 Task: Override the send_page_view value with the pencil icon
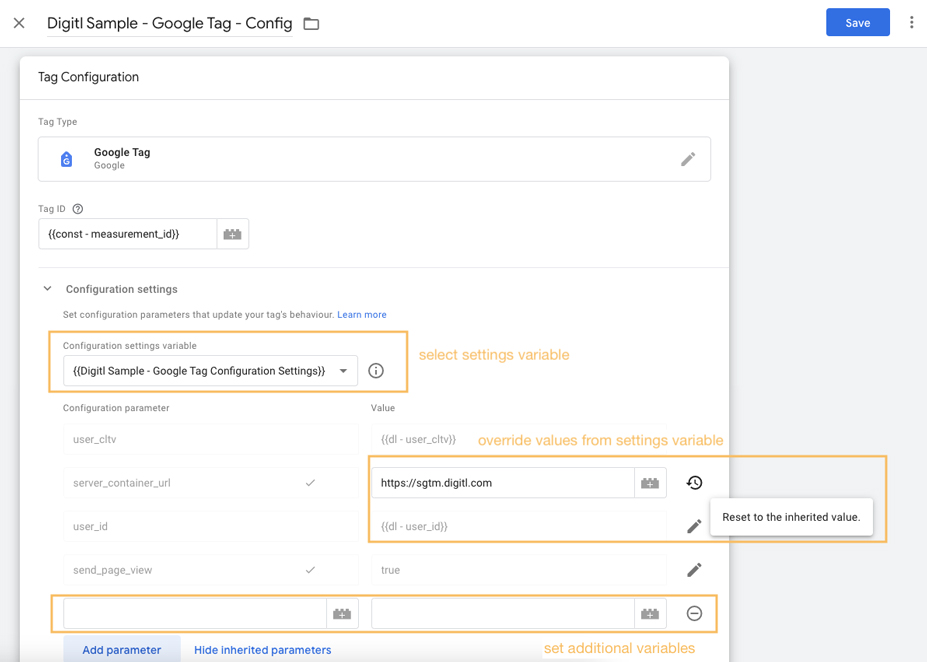point(694,570)
